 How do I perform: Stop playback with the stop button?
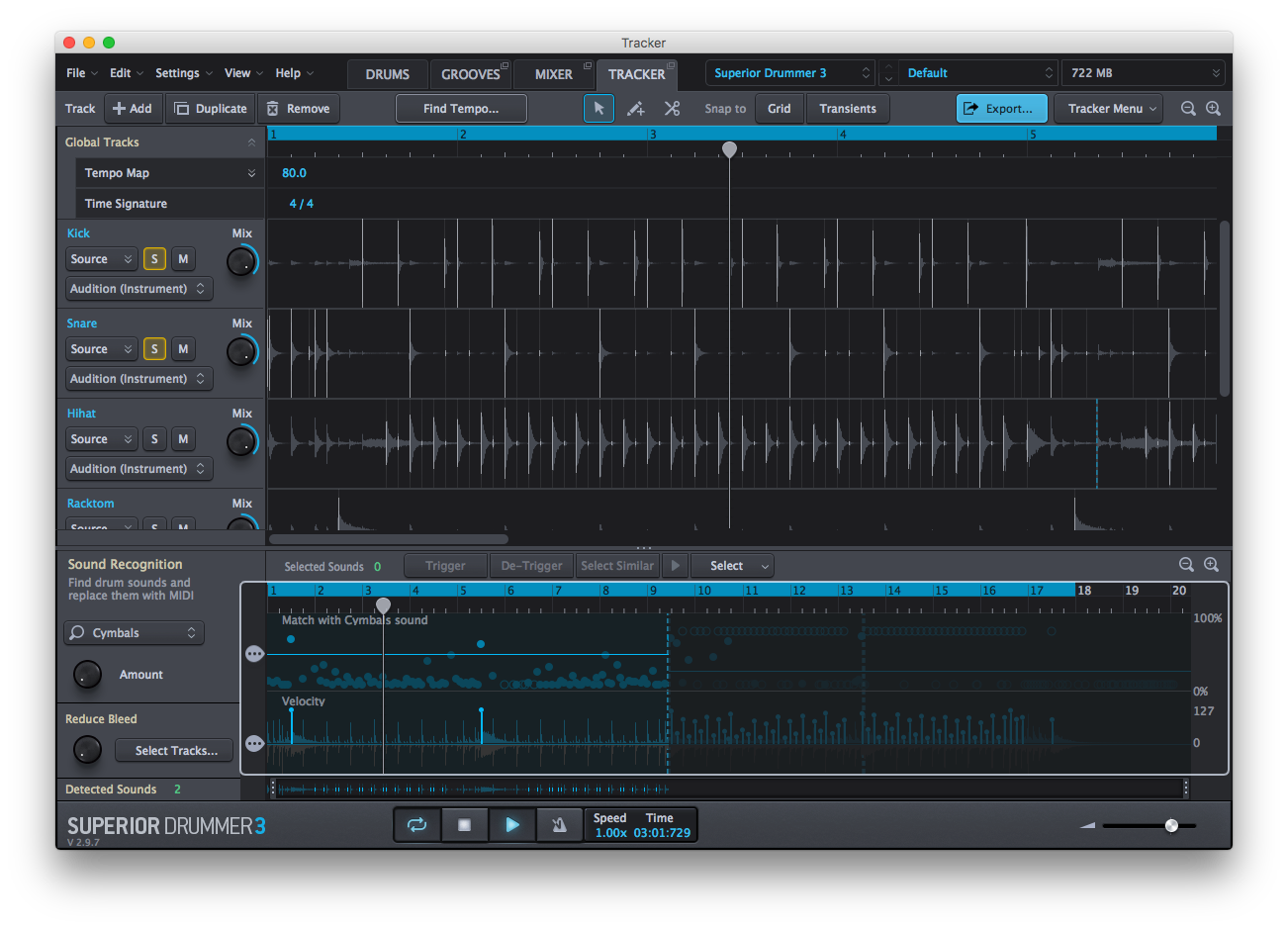pos(464,825)
